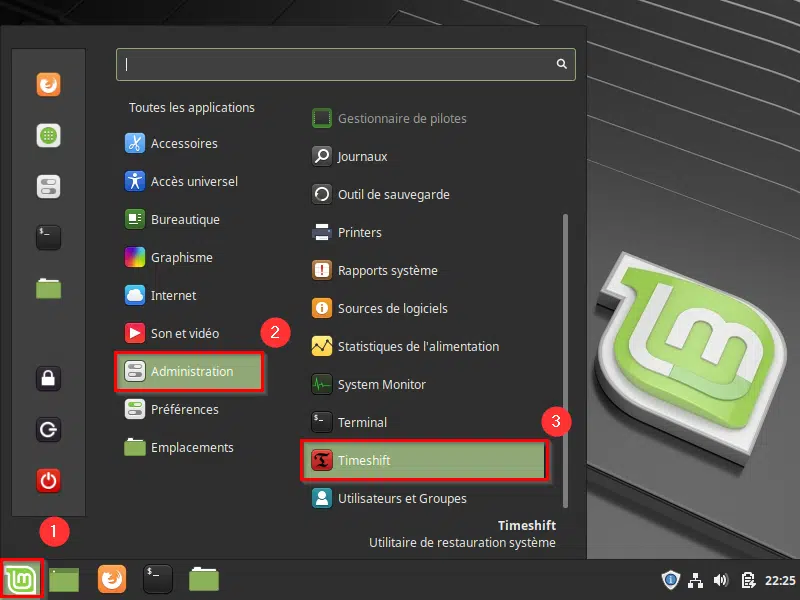
Task: Click the application list vertical scrollbar
Action: pos(565,361)
